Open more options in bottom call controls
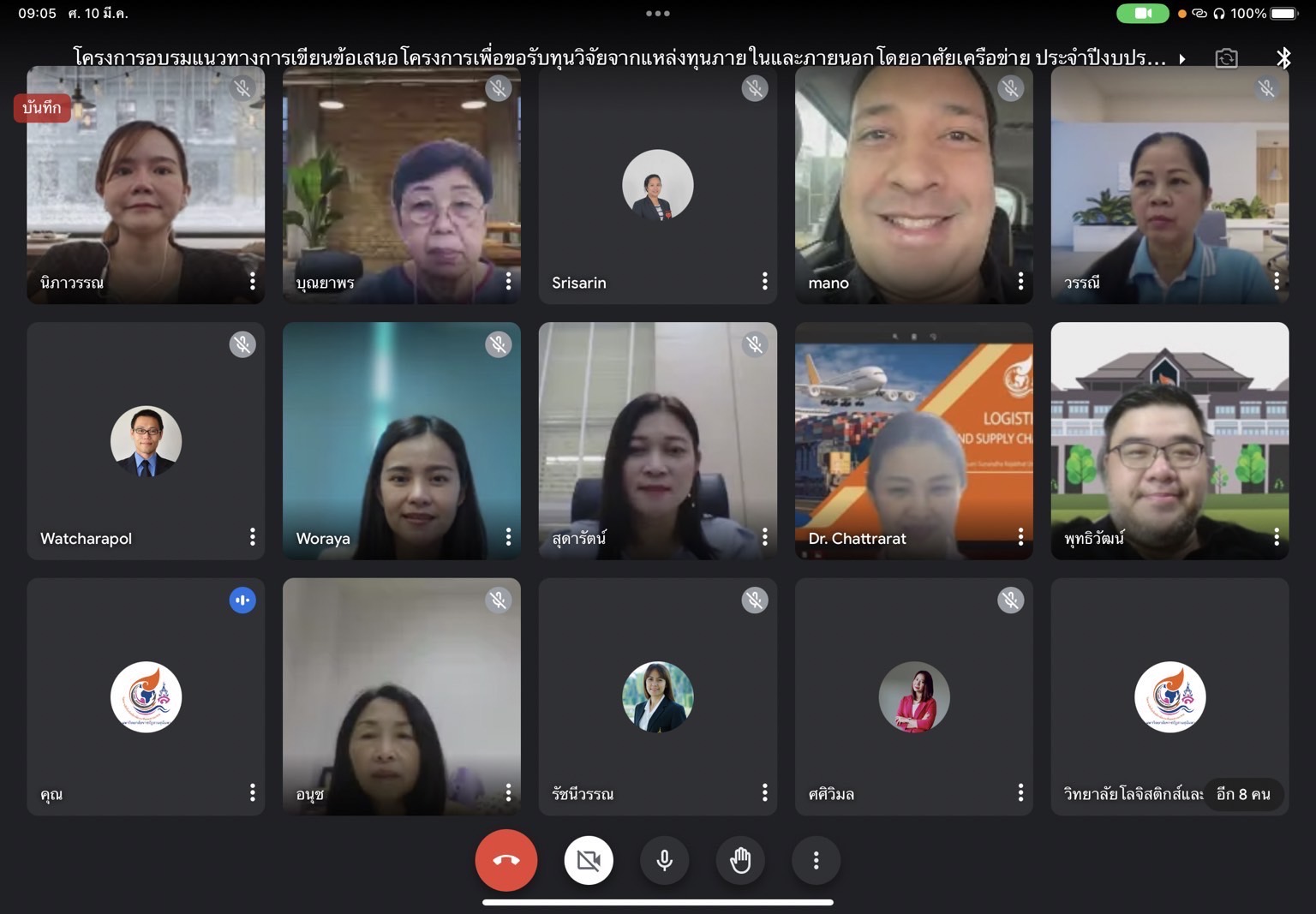The height and width of the screenshot is (914, 1316). point(816,860)
